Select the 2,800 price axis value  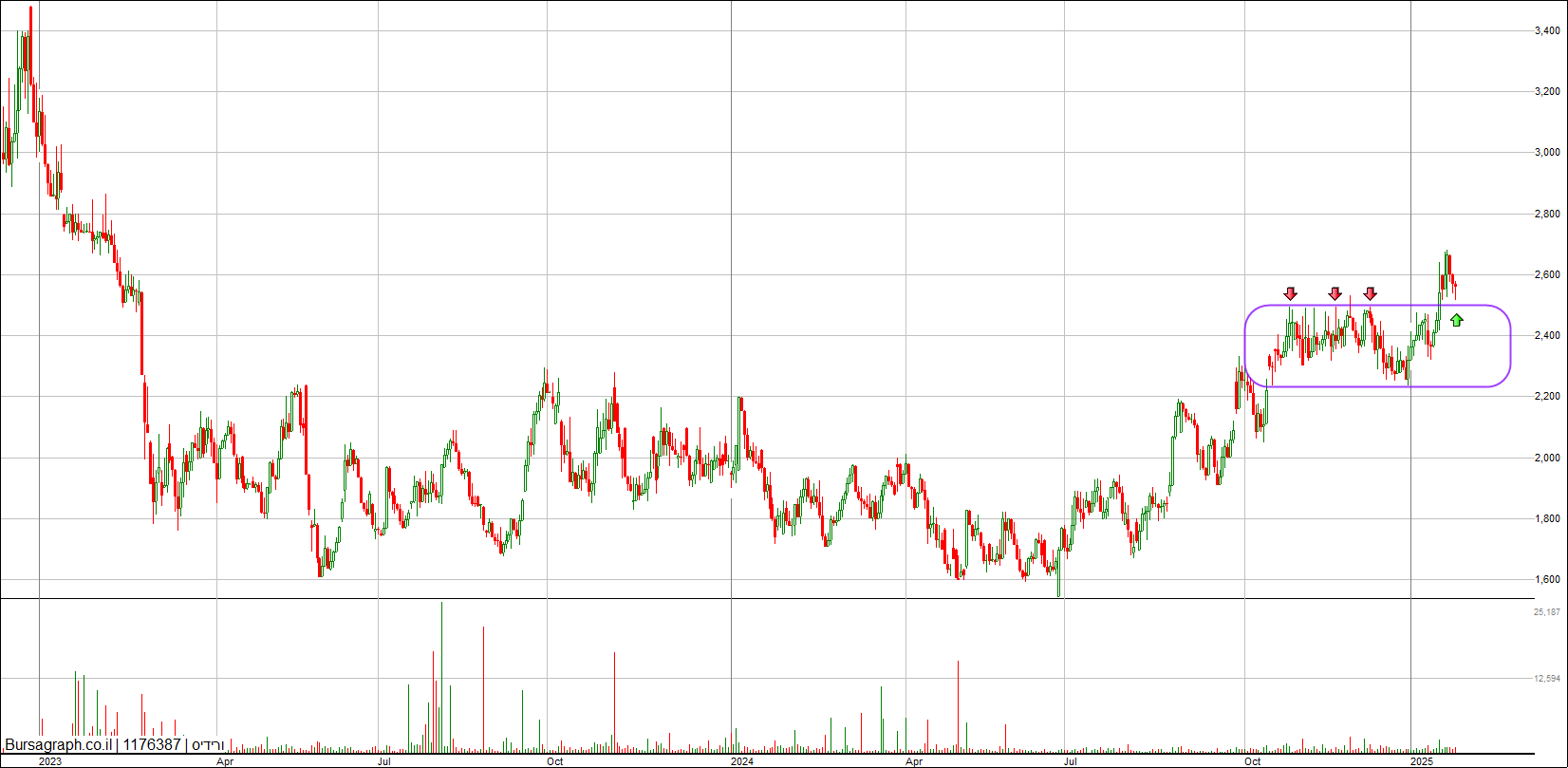pyautogui.click(x=1547, y=214)
